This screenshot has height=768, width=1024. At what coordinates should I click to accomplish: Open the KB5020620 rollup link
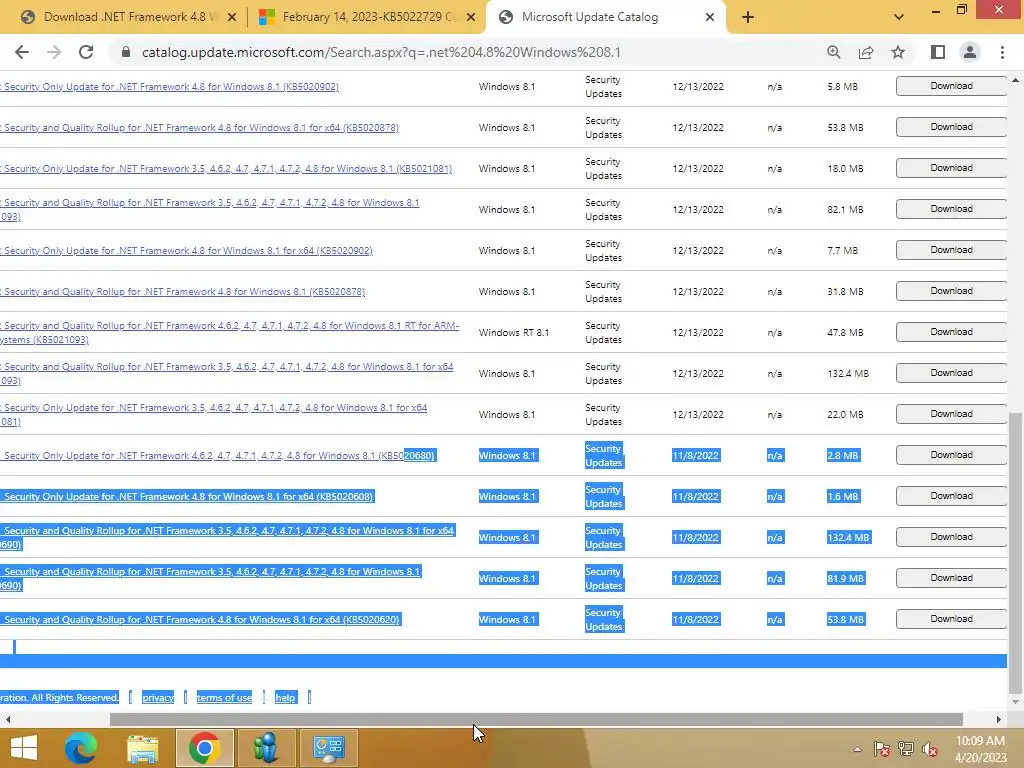pos(200,620)
